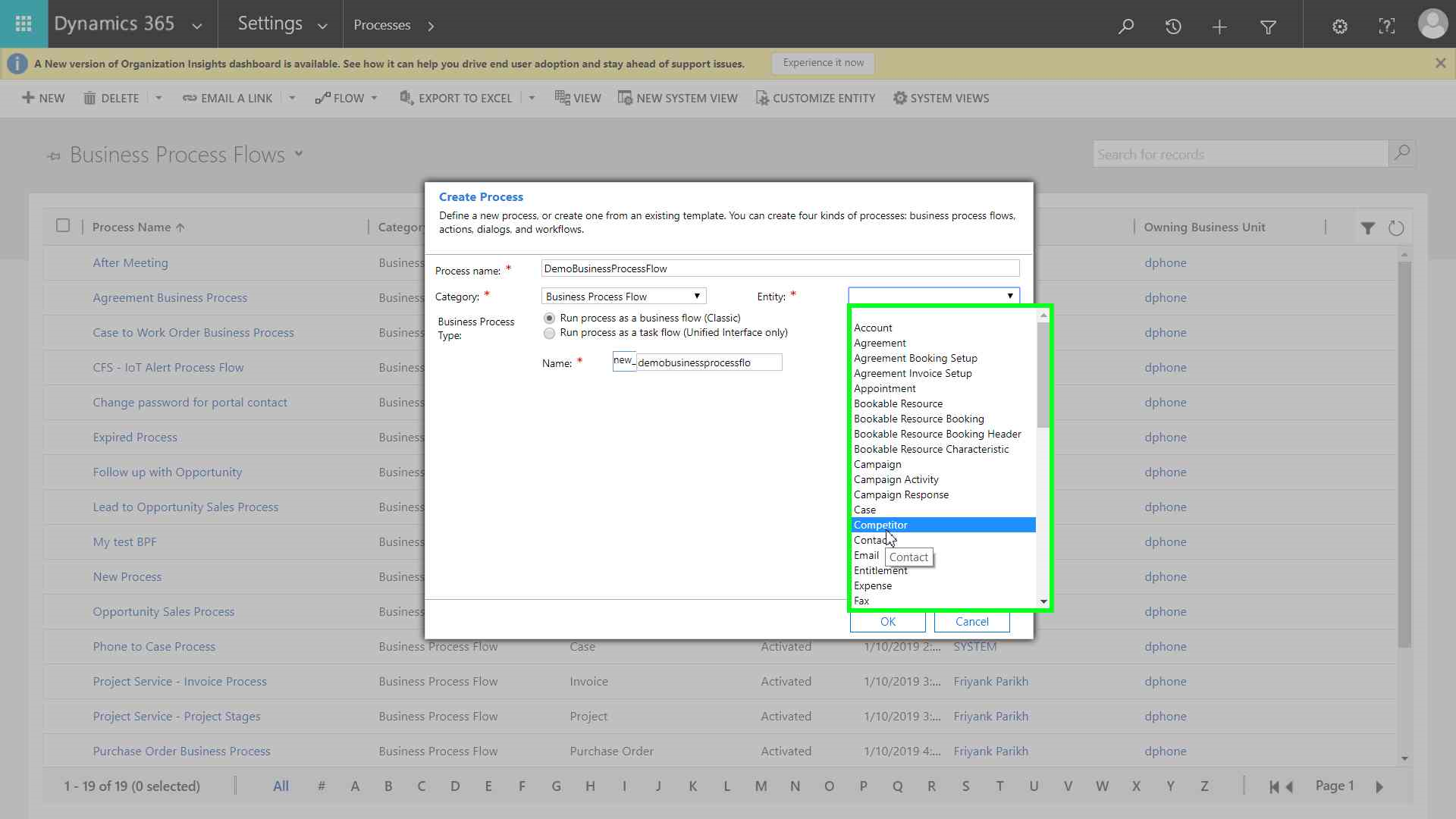
Task: Expand the Business Process Flows view selector
Action: tap(299, 154)
